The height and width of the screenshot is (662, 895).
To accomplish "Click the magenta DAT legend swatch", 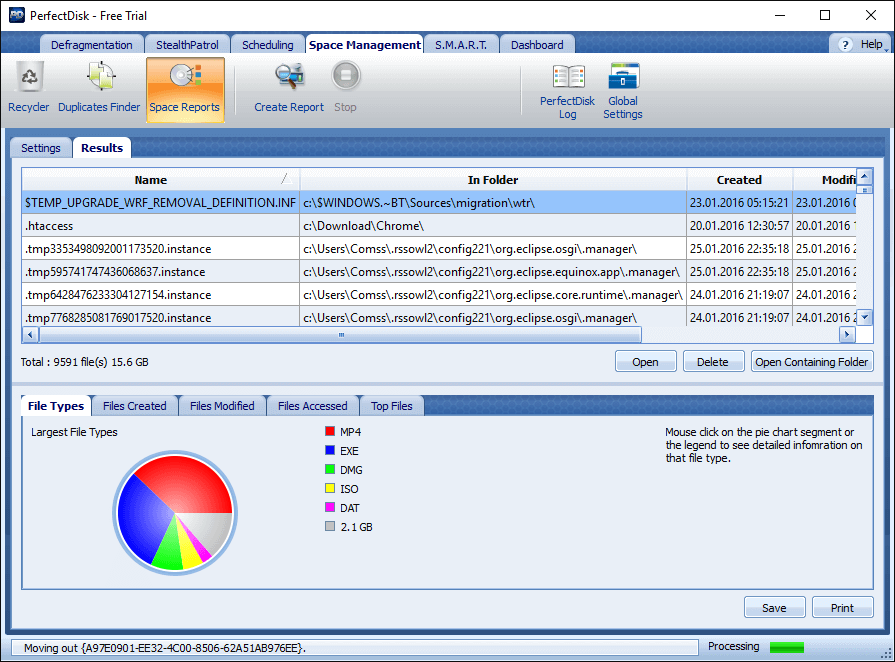I will click(x=330, y=507).
